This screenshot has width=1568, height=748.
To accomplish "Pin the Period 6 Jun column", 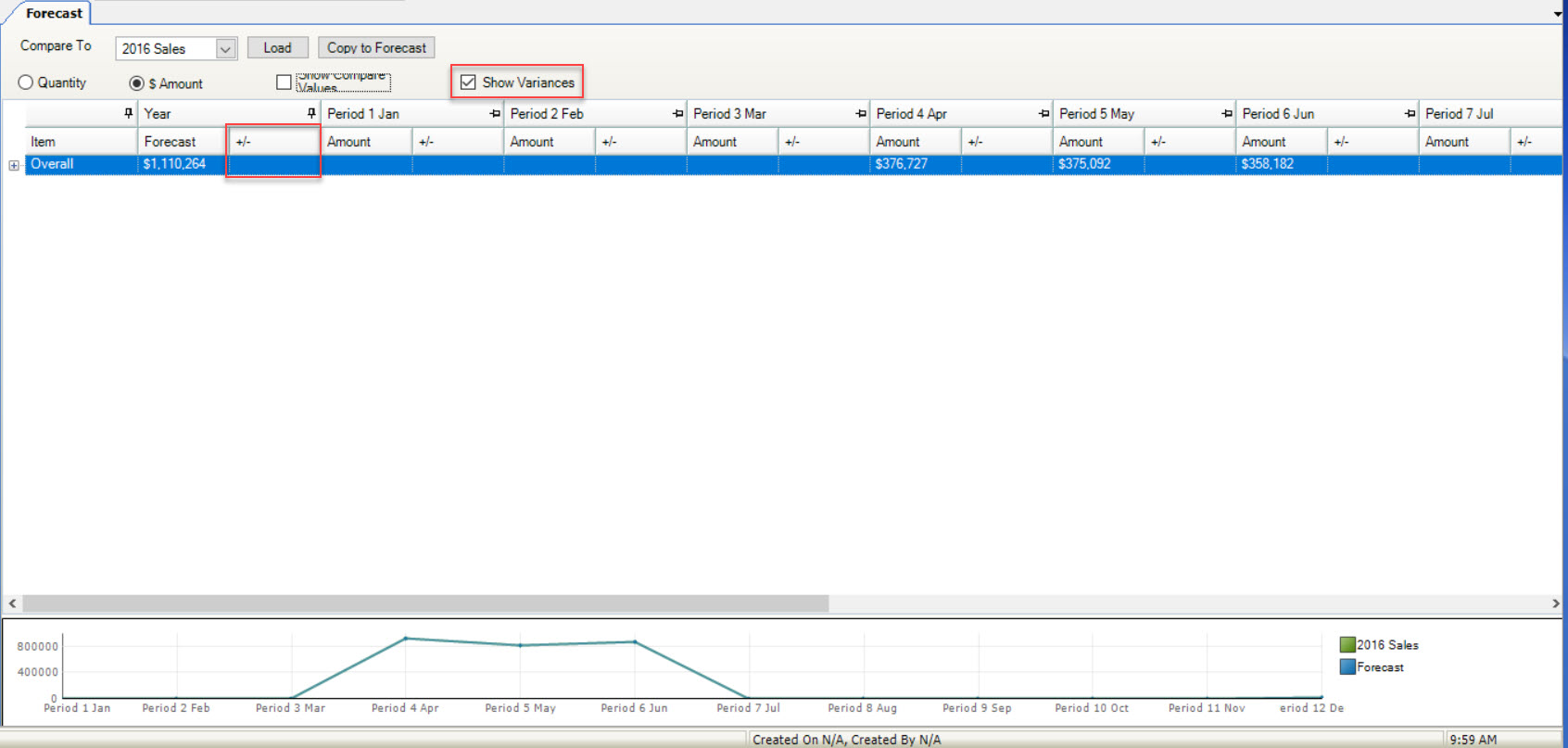I will pyautogui.click(x=1410, y=113).
